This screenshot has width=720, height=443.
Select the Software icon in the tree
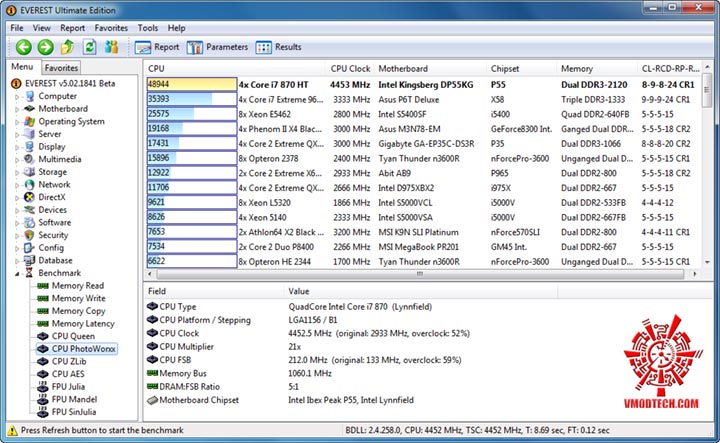point(30,222)
